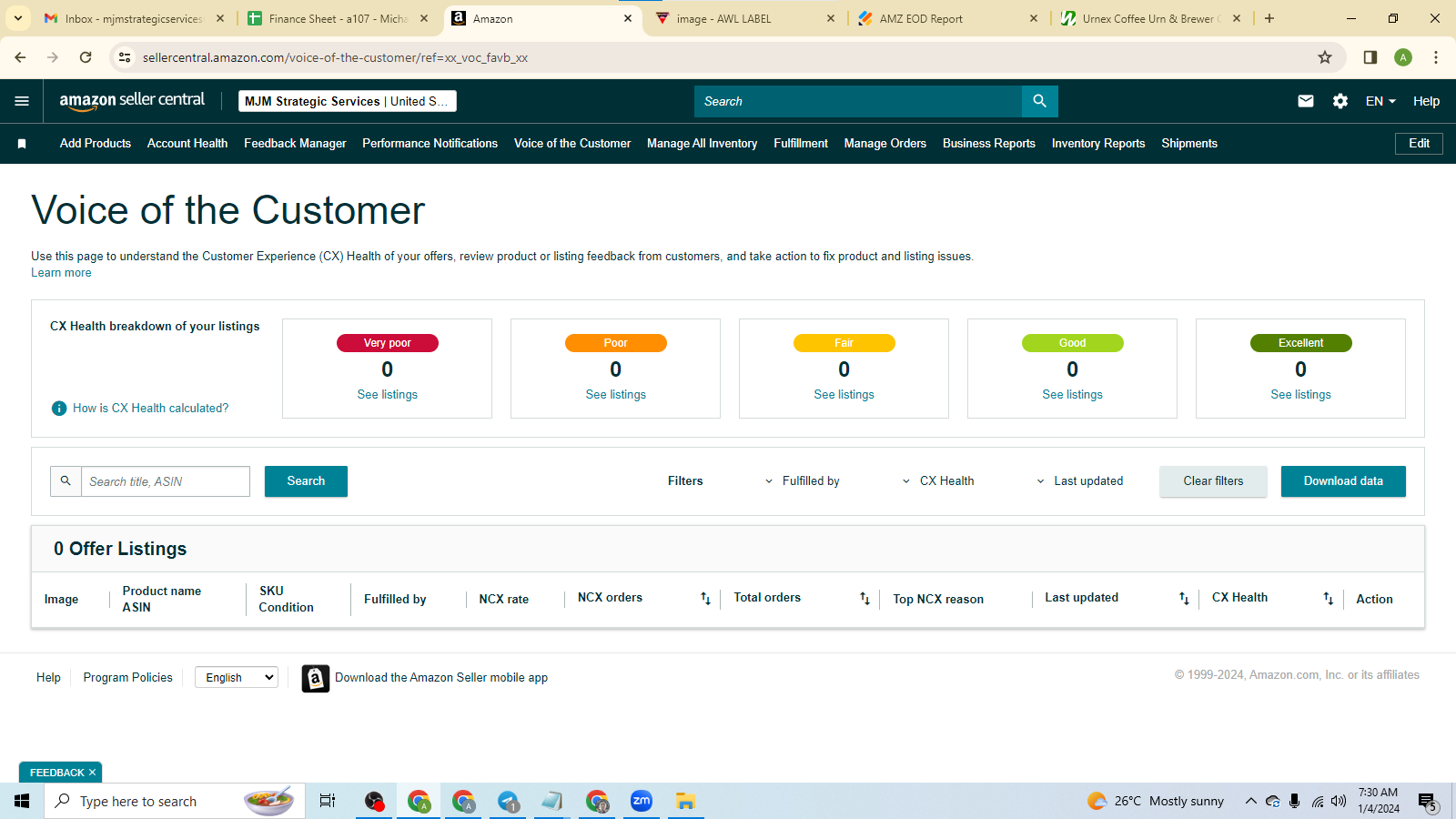Click the bookmark flag icon in nav bar
The width and height of the screenshot is (1456, 819).
(x=22, y=144)
